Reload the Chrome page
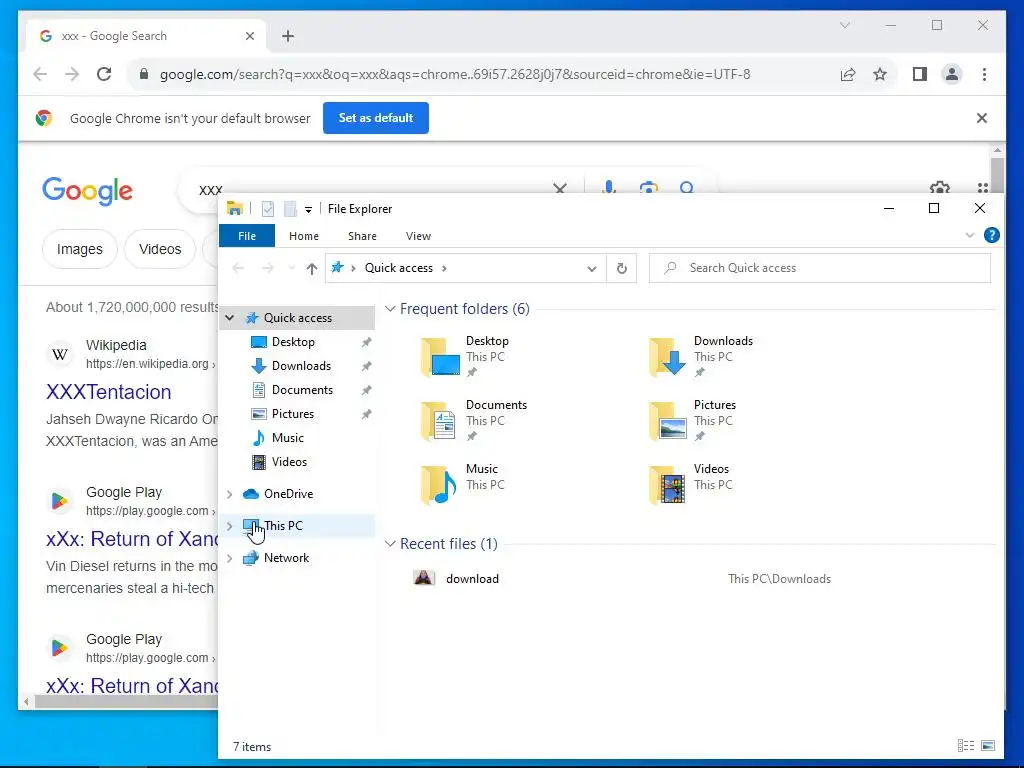 pos(104,74)
